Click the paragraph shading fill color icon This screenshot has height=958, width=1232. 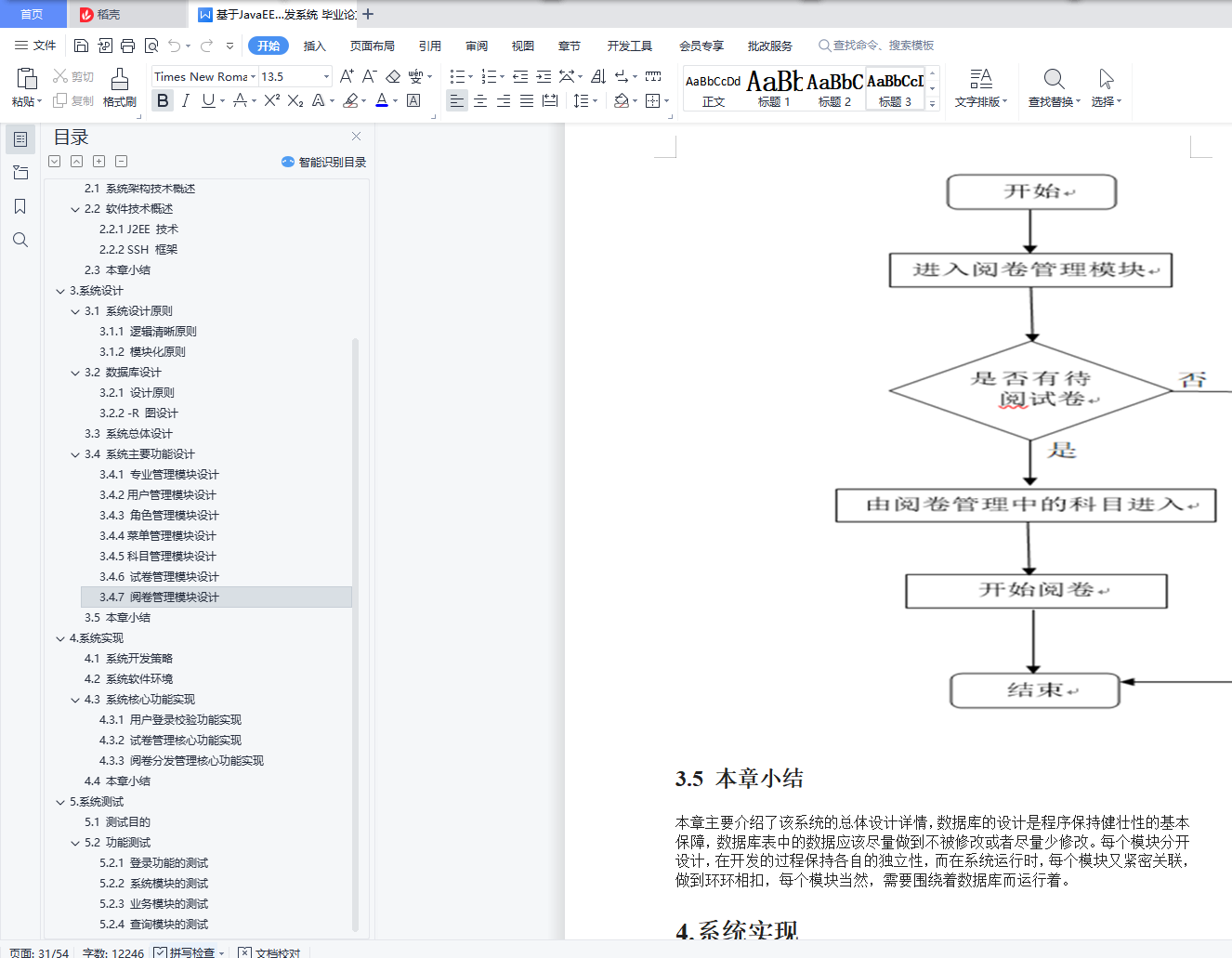pyautogui.click(x=622, y=100)
